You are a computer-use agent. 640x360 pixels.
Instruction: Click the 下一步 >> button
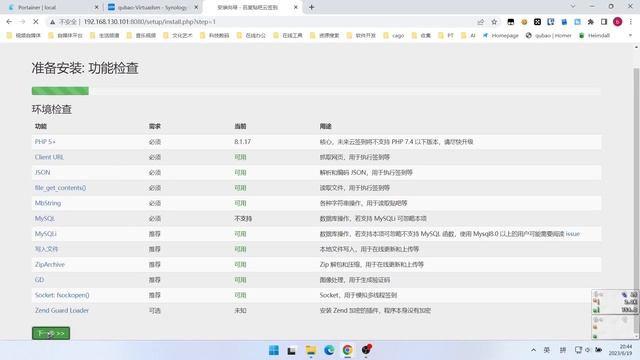click(x=51, y=333)
